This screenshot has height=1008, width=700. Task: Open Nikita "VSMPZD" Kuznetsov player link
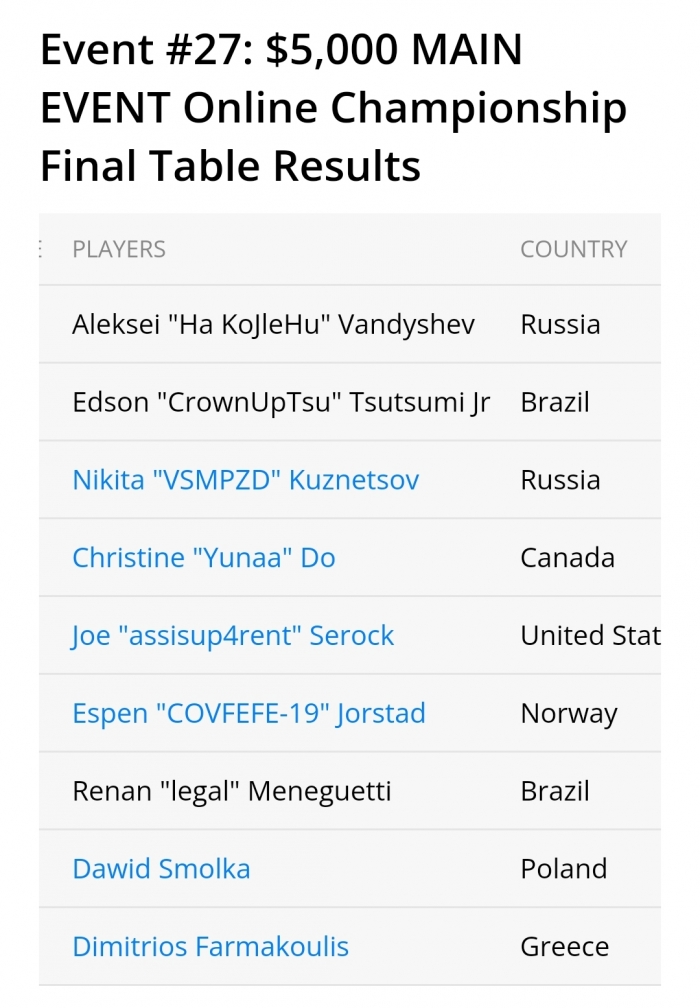click(x=246, y=480)
